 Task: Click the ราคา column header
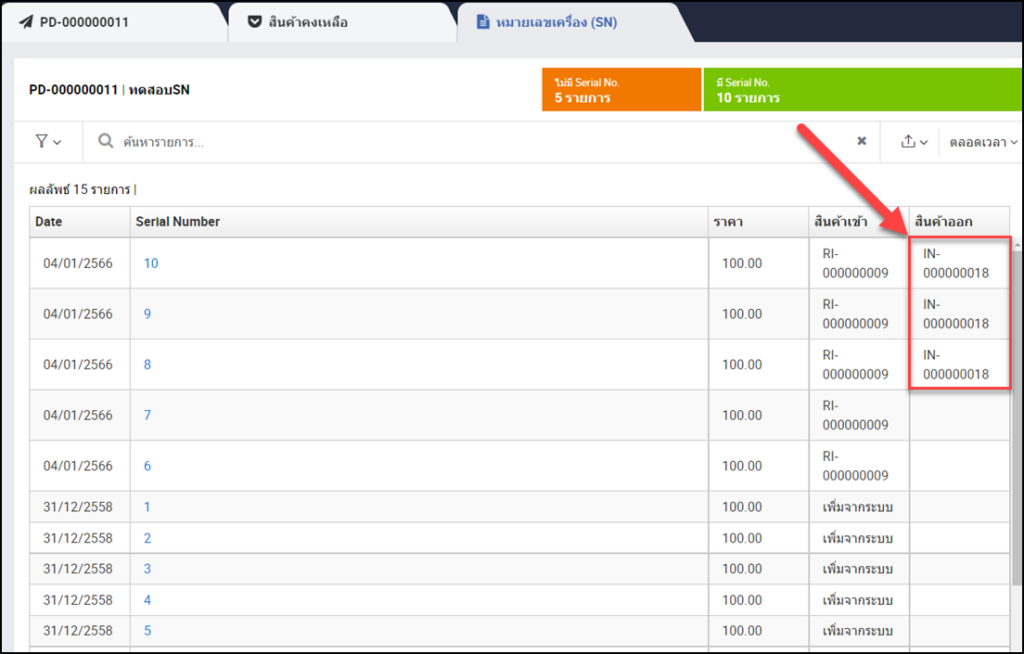(x=726, y=221)
